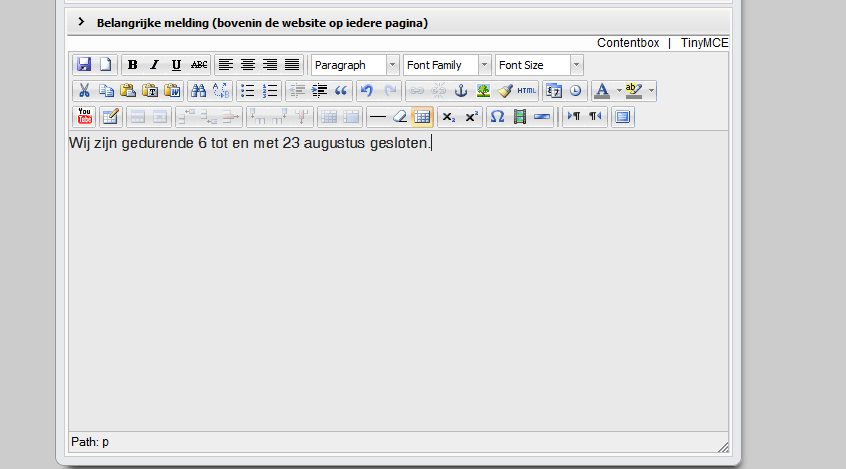The width and height of the screenshot is (846, 469).
Task: Switch to the TinyMCE editor mode
Action: 704,43
